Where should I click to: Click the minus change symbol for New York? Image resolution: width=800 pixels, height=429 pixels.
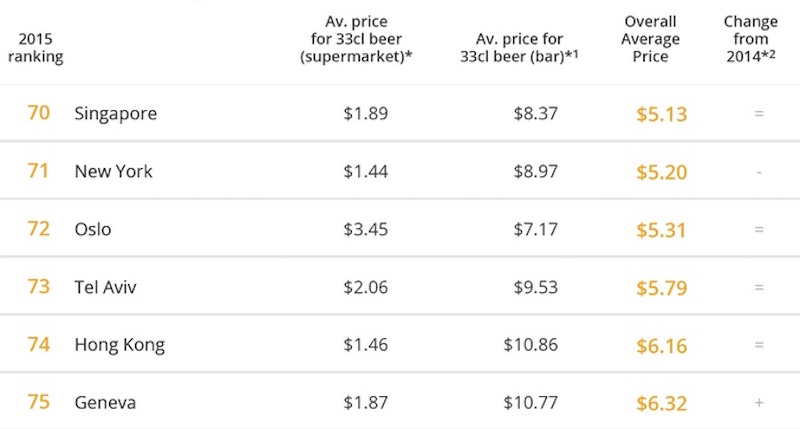[x=759, y=172]
